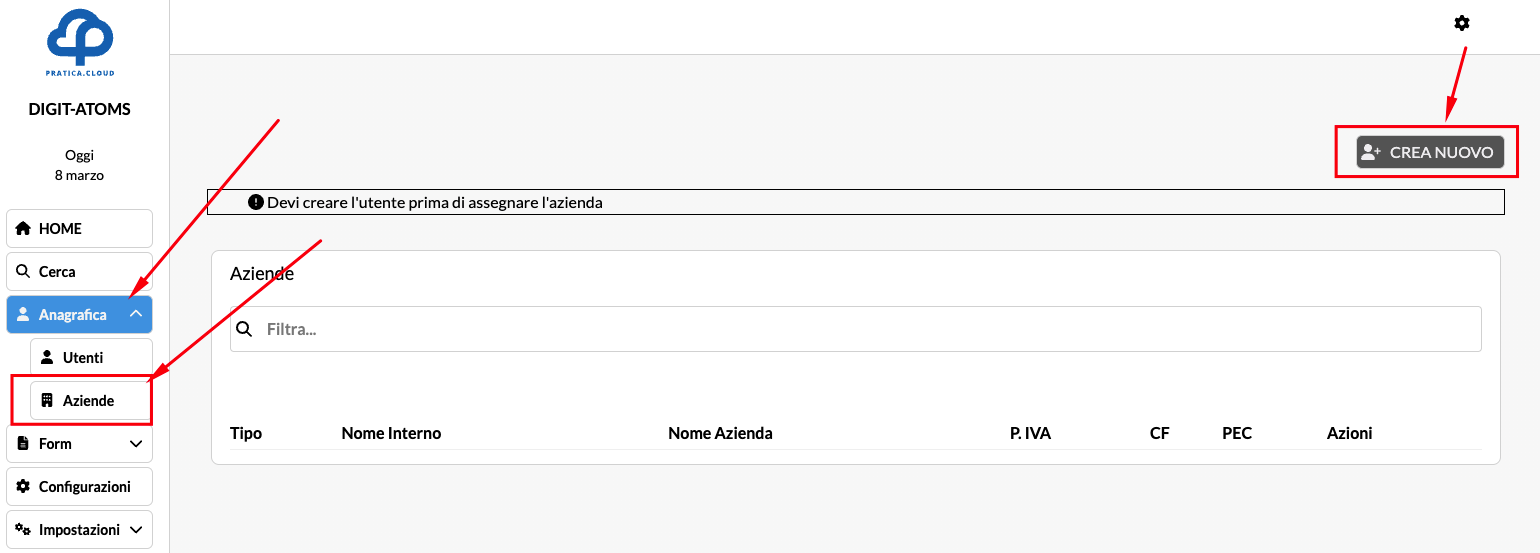Click the Pratica.Cloud logo

click(x=80, y=40)
